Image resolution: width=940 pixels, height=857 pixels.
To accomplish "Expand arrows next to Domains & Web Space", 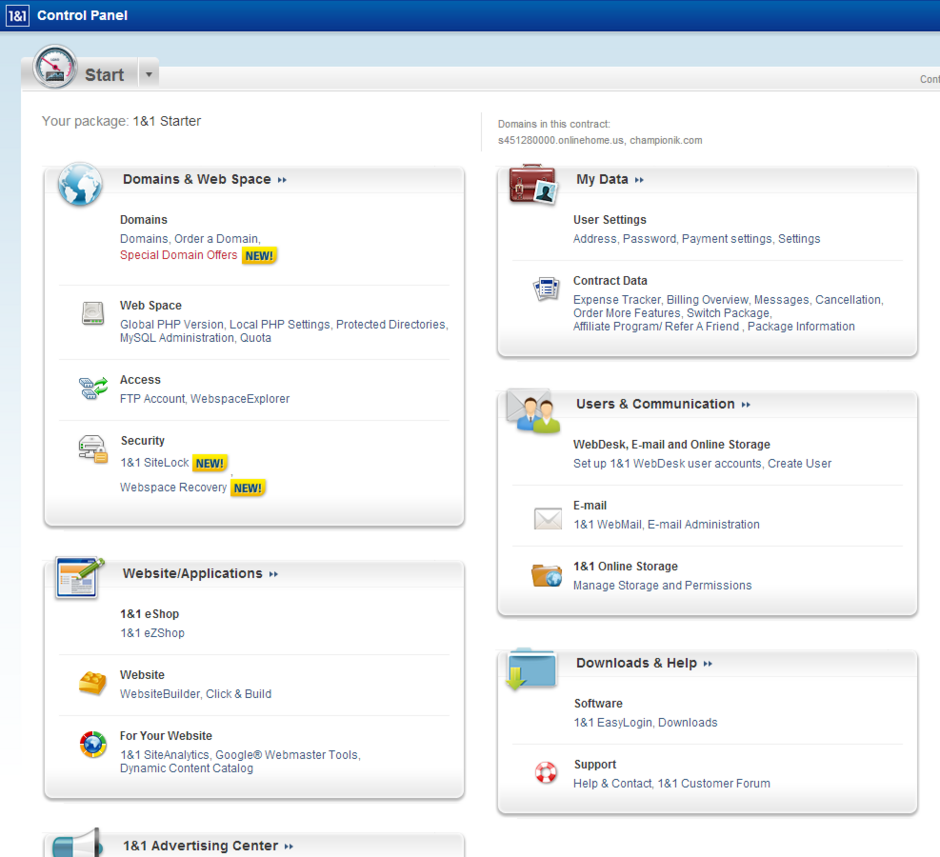I will tap(282, 180).
